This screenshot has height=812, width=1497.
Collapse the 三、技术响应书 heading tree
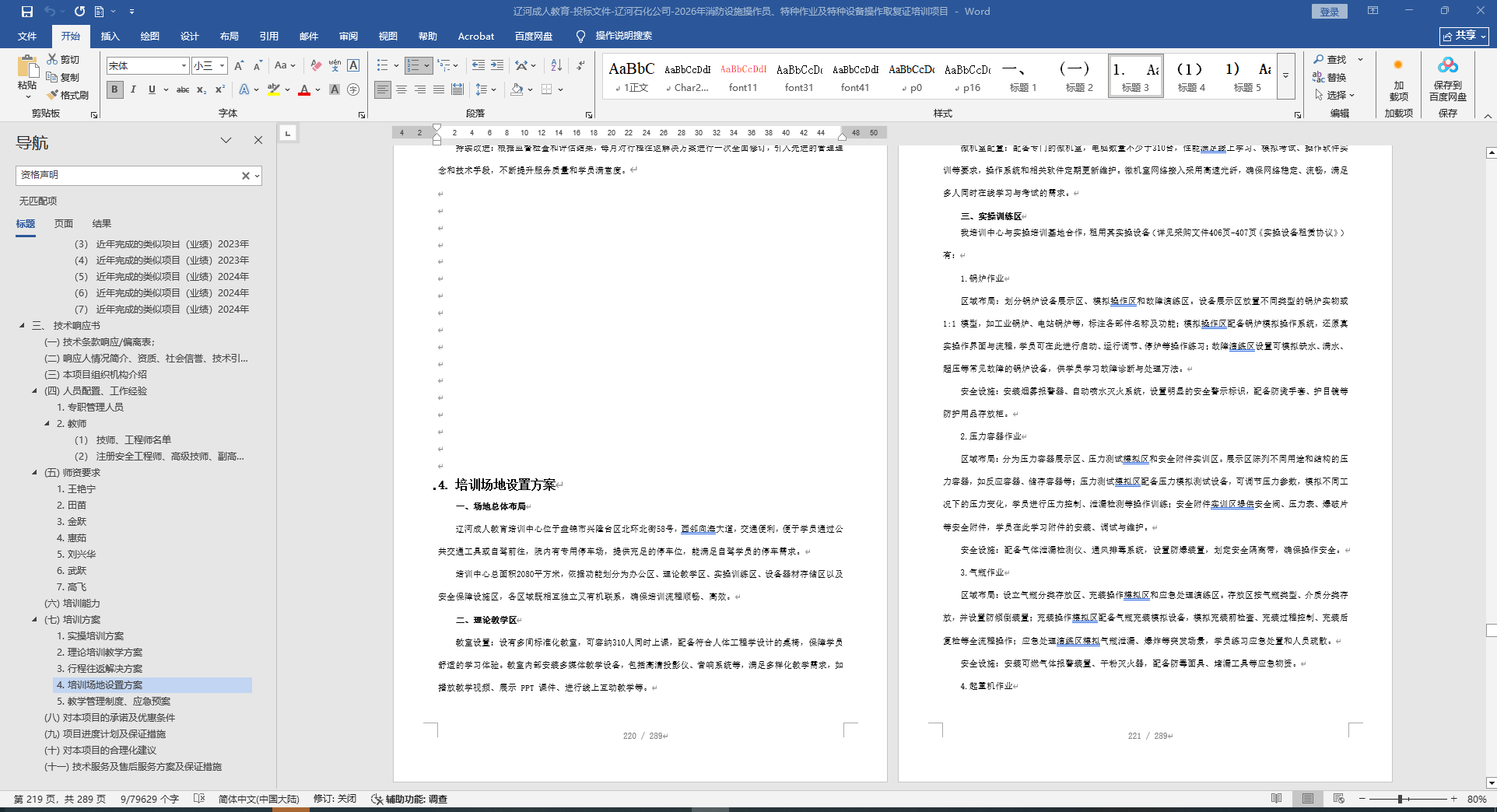tap(22, 326)
